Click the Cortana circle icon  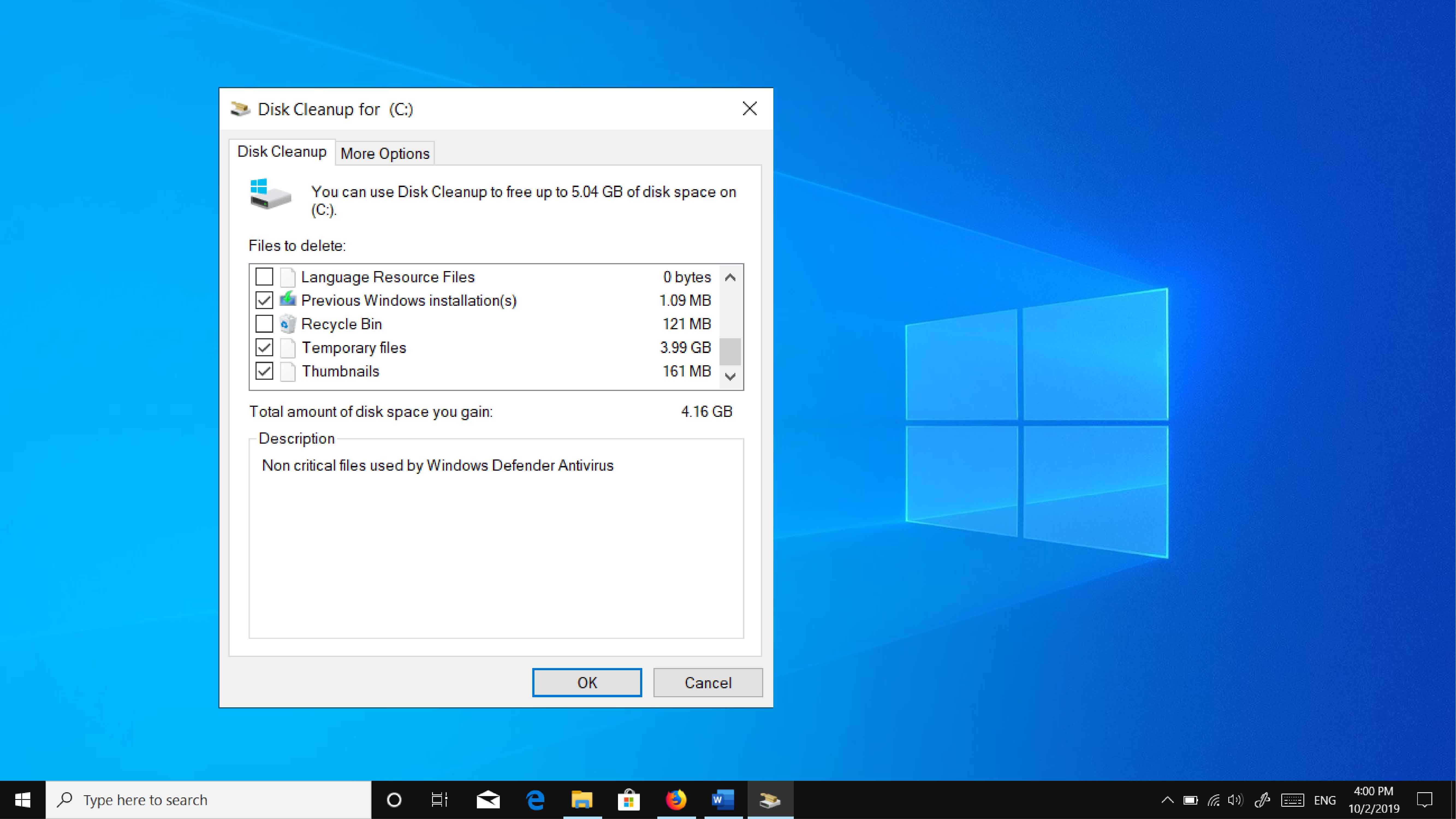394,800
